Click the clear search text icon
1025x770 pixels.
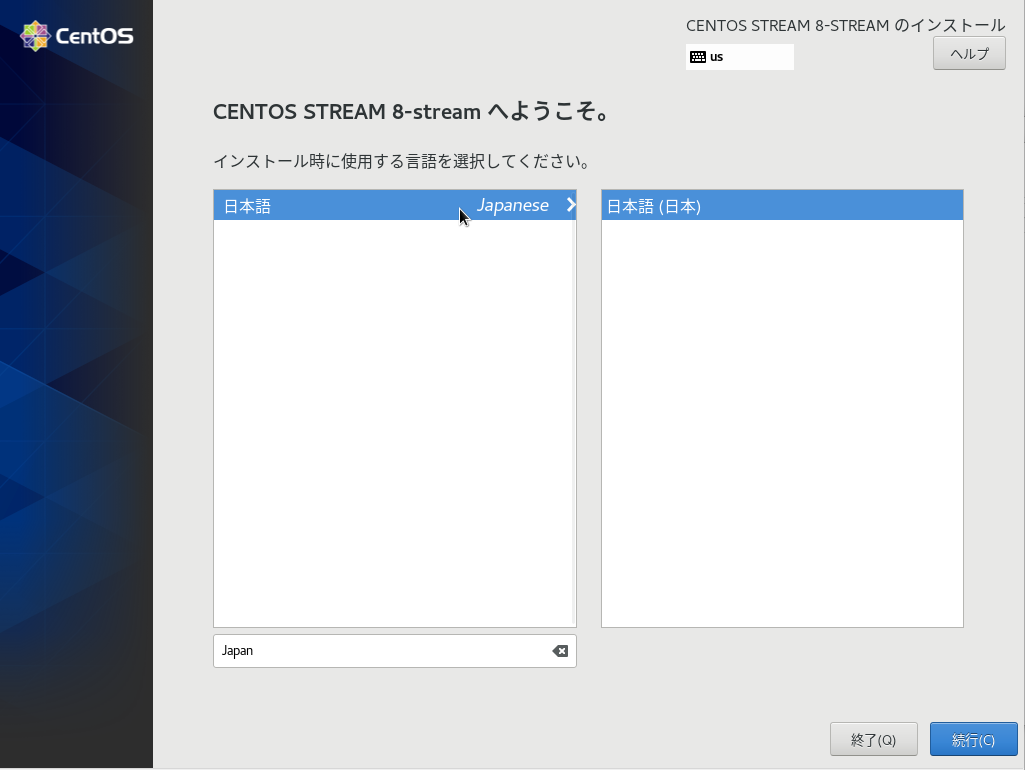pos(560,651)
